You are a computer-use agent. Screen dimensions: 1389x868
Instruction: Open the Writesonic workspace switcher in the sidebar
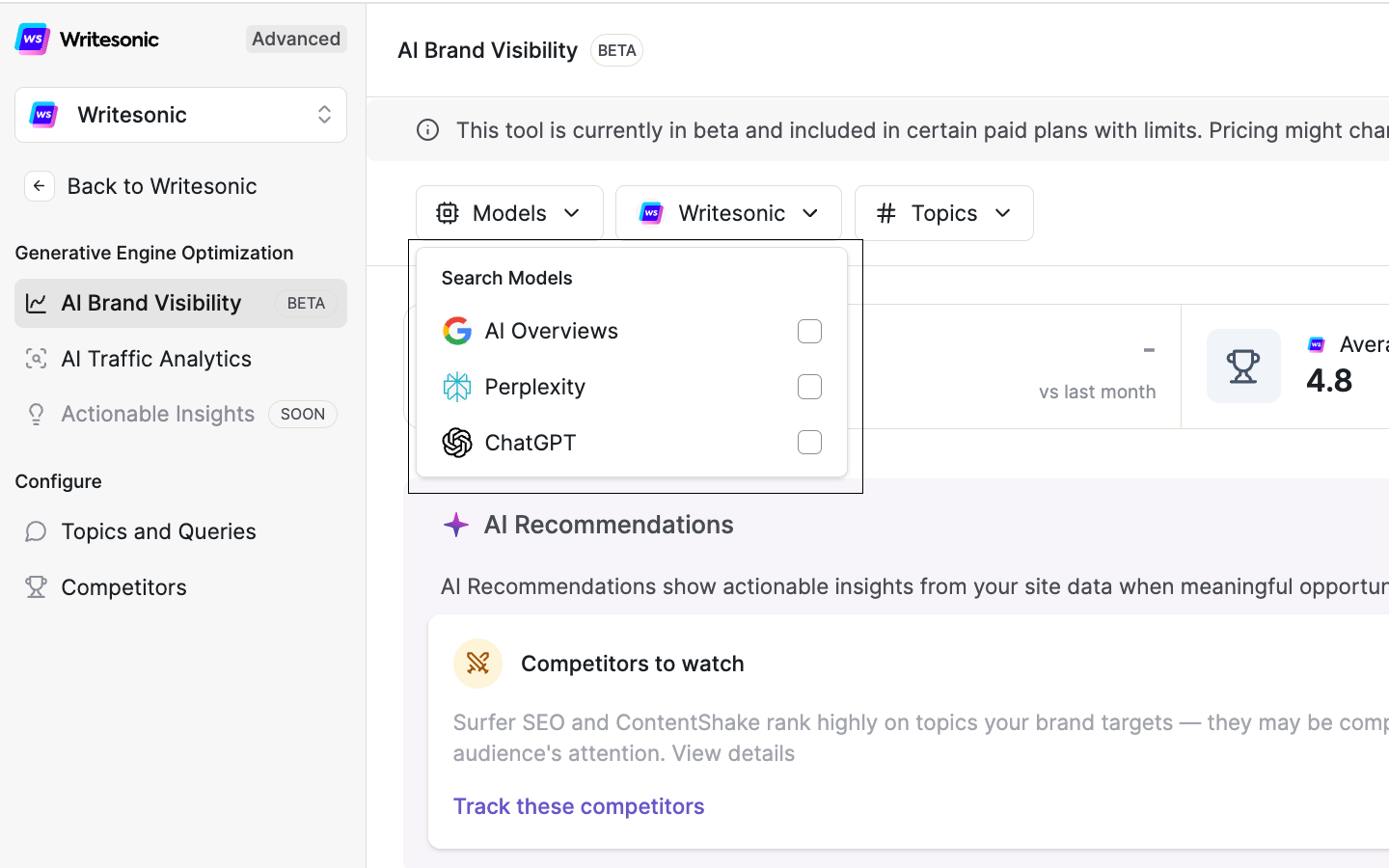(x=180, y=115)
